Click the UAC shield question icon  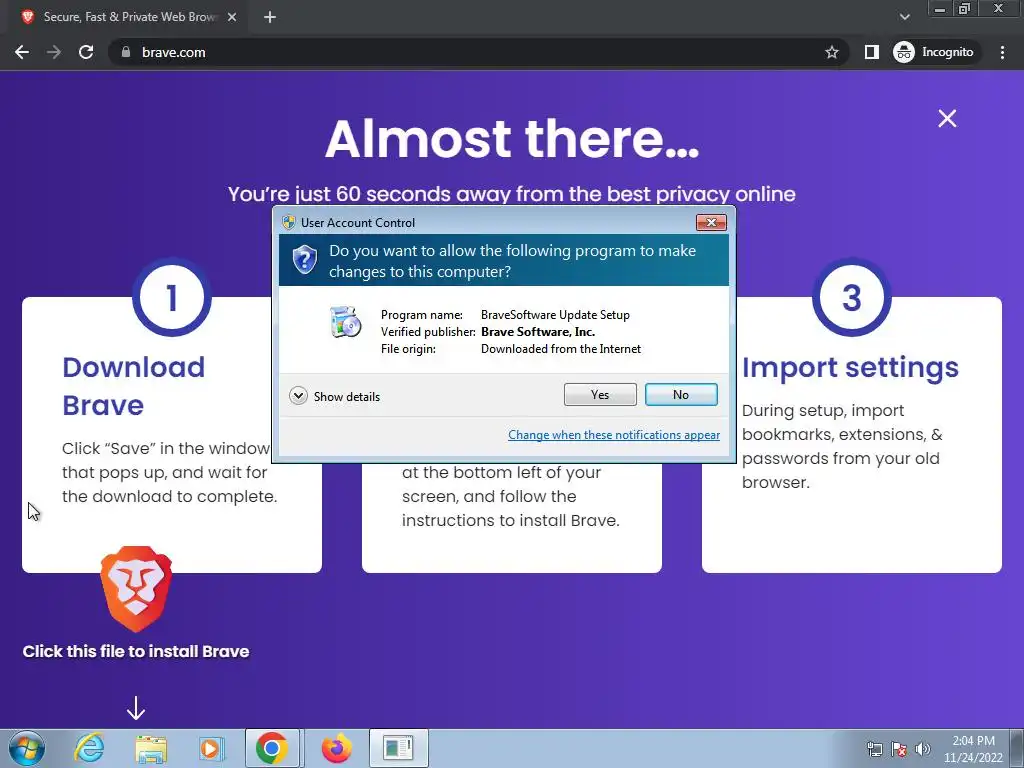pos(304,260)
